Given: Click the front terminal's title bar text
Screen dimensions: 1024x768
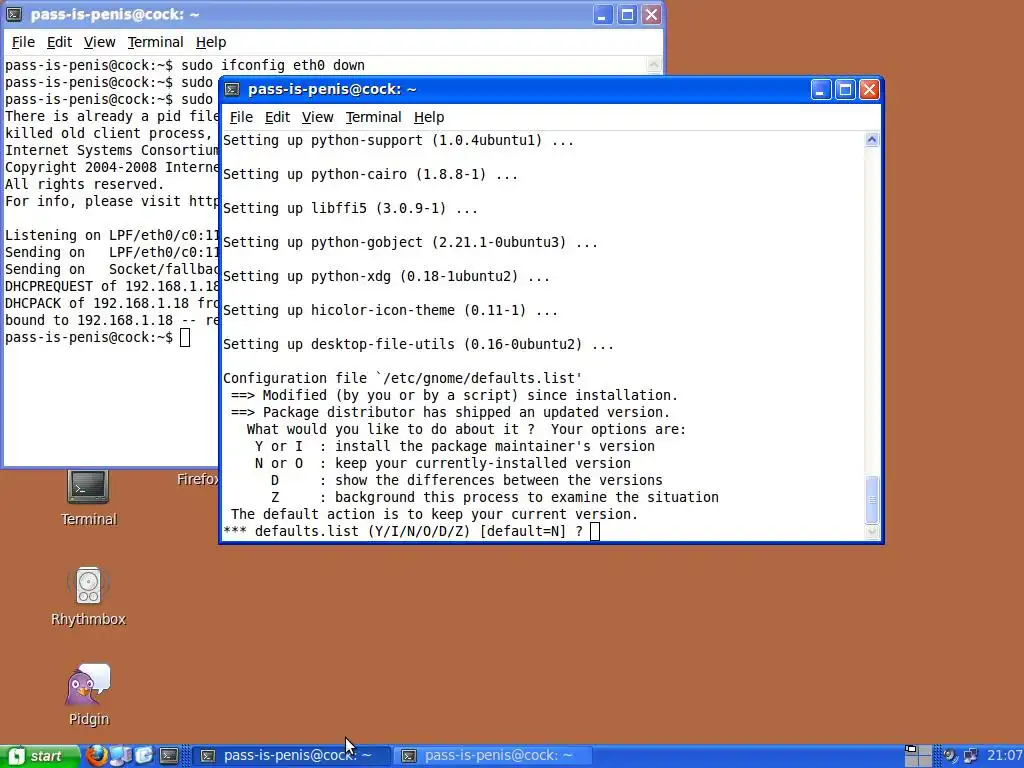Looking at the screenshot, I should pos(332,89).
